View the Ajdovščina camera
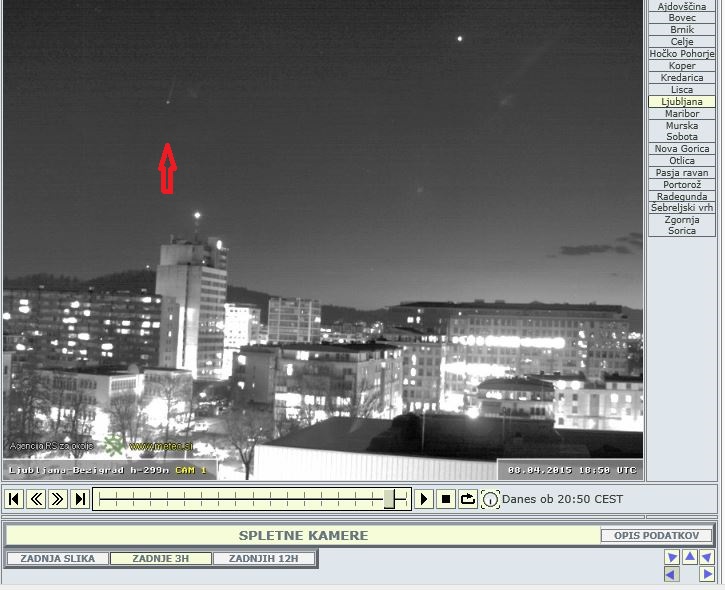 (681, 6)
